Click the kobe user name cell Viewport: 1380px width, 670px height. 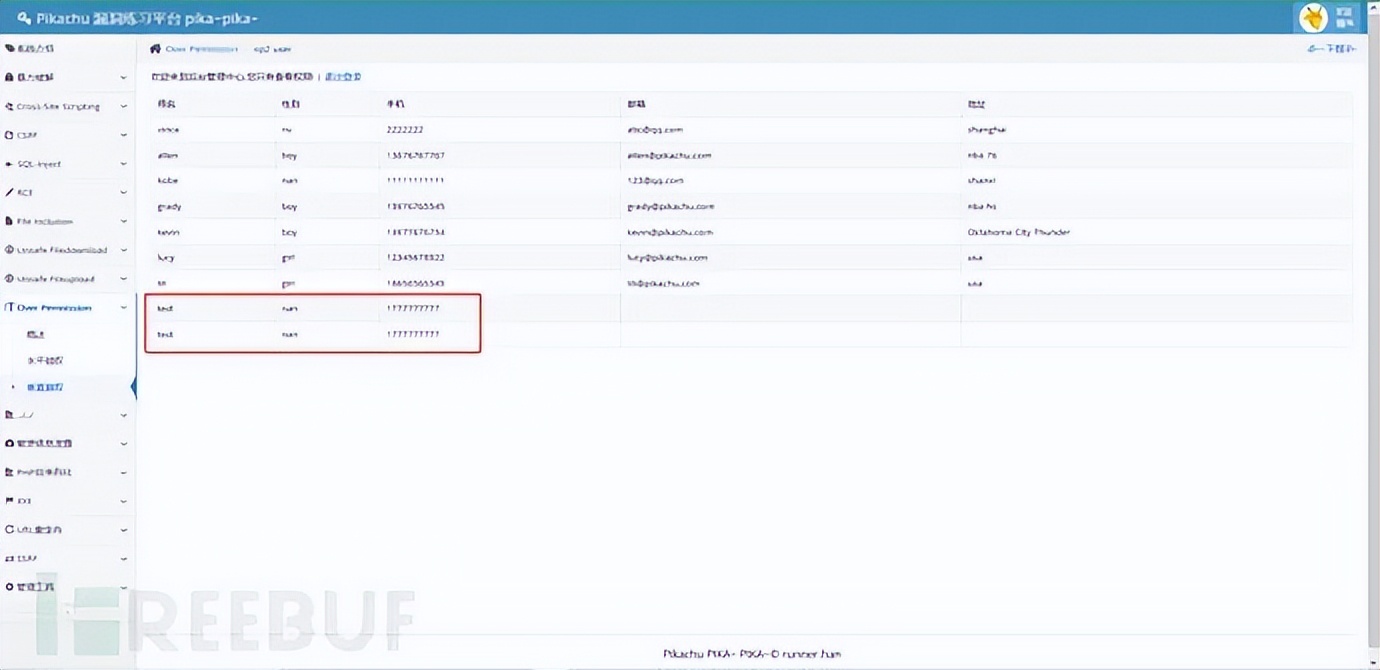(x=167, y=181)
